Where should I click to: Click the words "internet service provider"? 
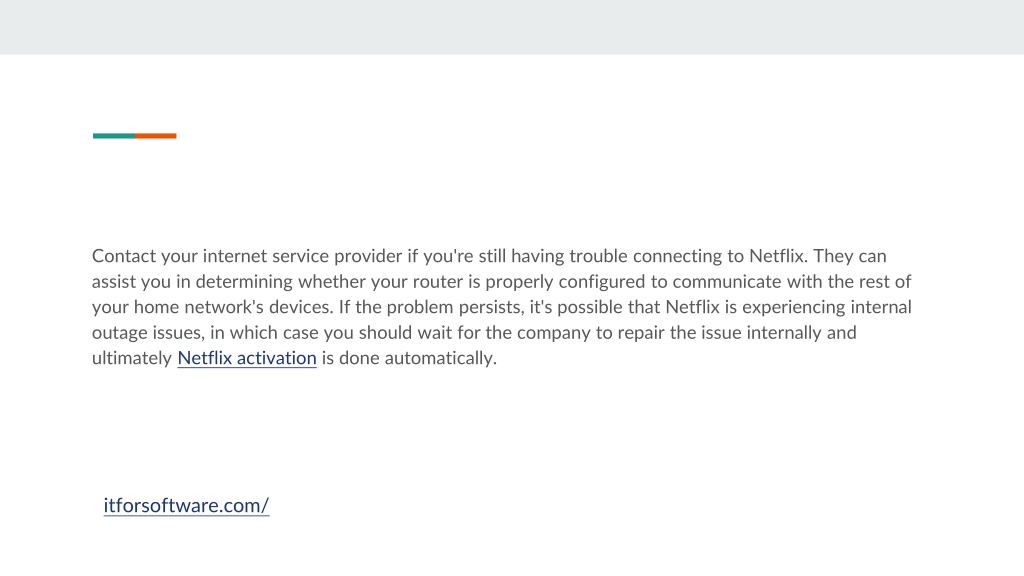point(302,256)
